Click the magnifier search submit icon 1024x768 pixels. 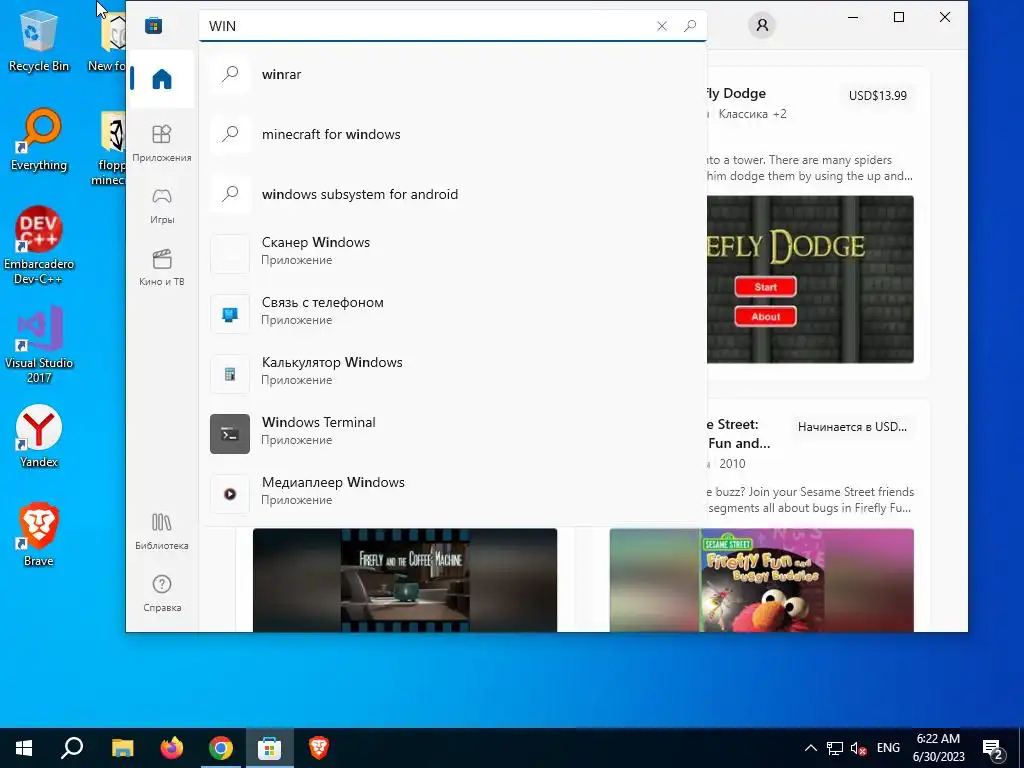(x=690, y=26)
